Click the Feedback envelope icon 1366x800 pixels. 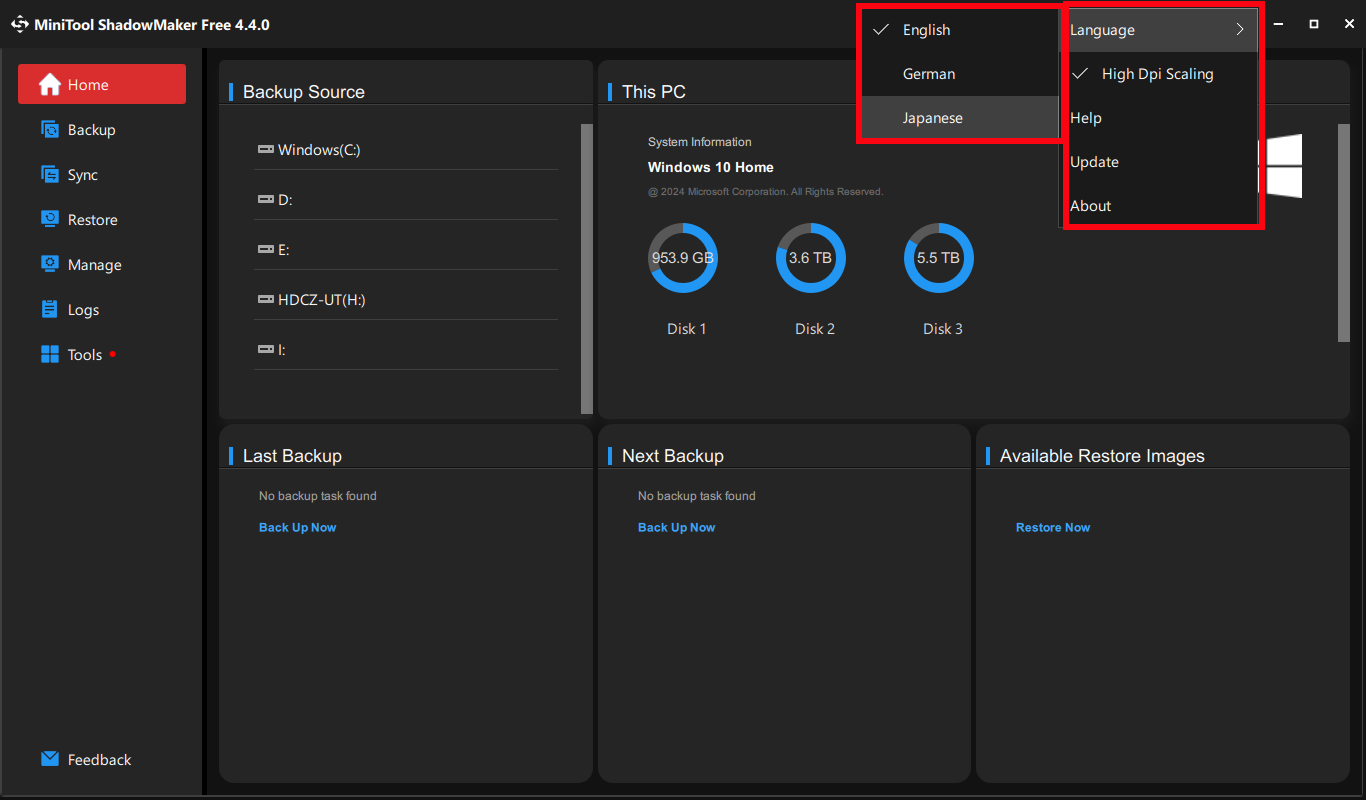coord(50,759)
